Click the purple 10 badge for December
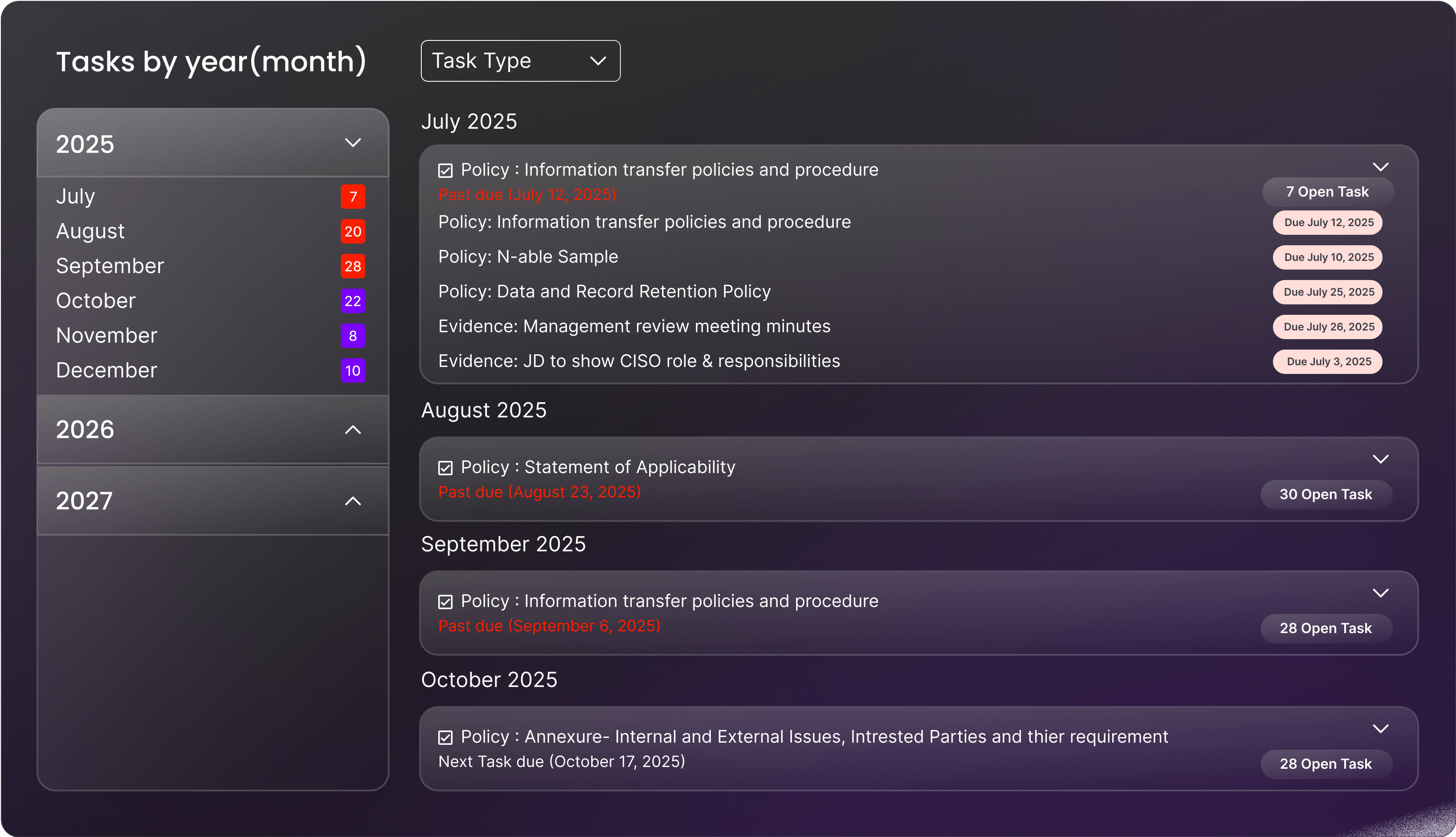The width and height of the screenshot is (1456, 837). [x=352, y=370]
